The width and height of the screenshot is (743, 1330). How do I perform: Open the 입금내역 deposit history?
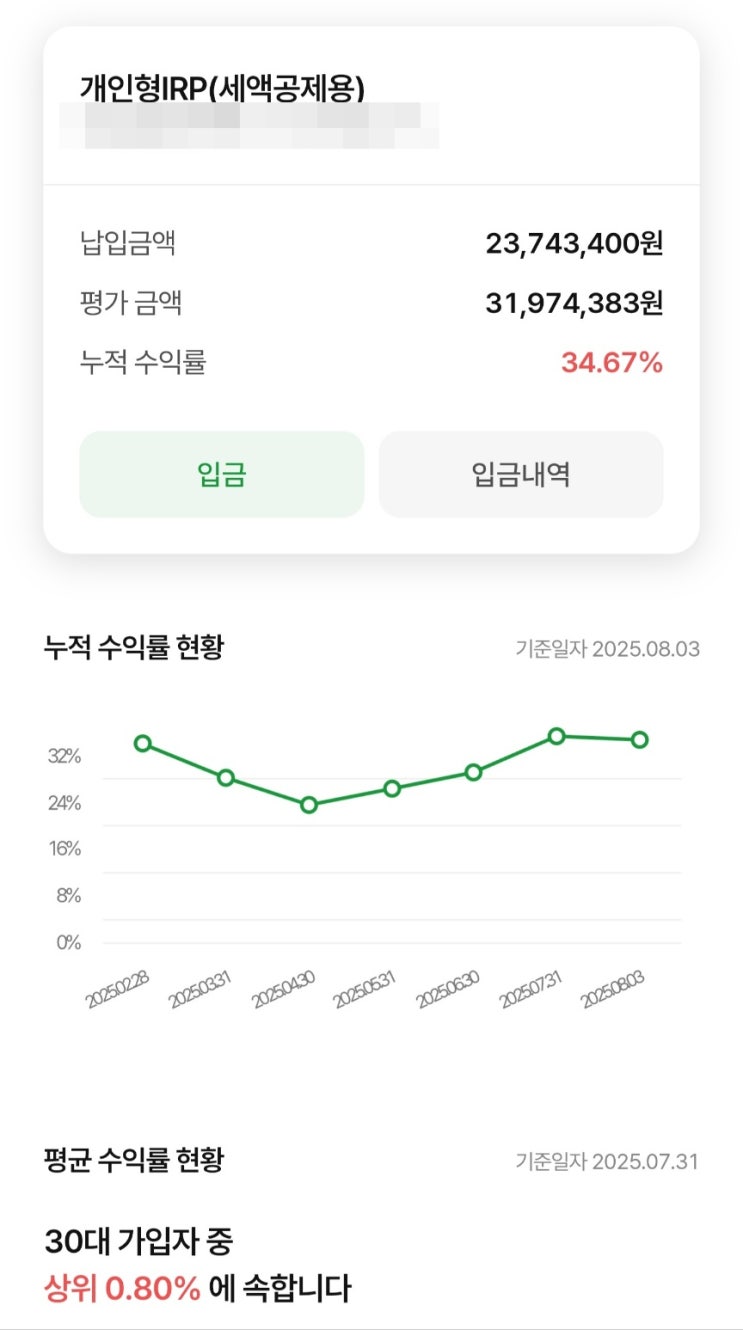(x=521, y=474)
